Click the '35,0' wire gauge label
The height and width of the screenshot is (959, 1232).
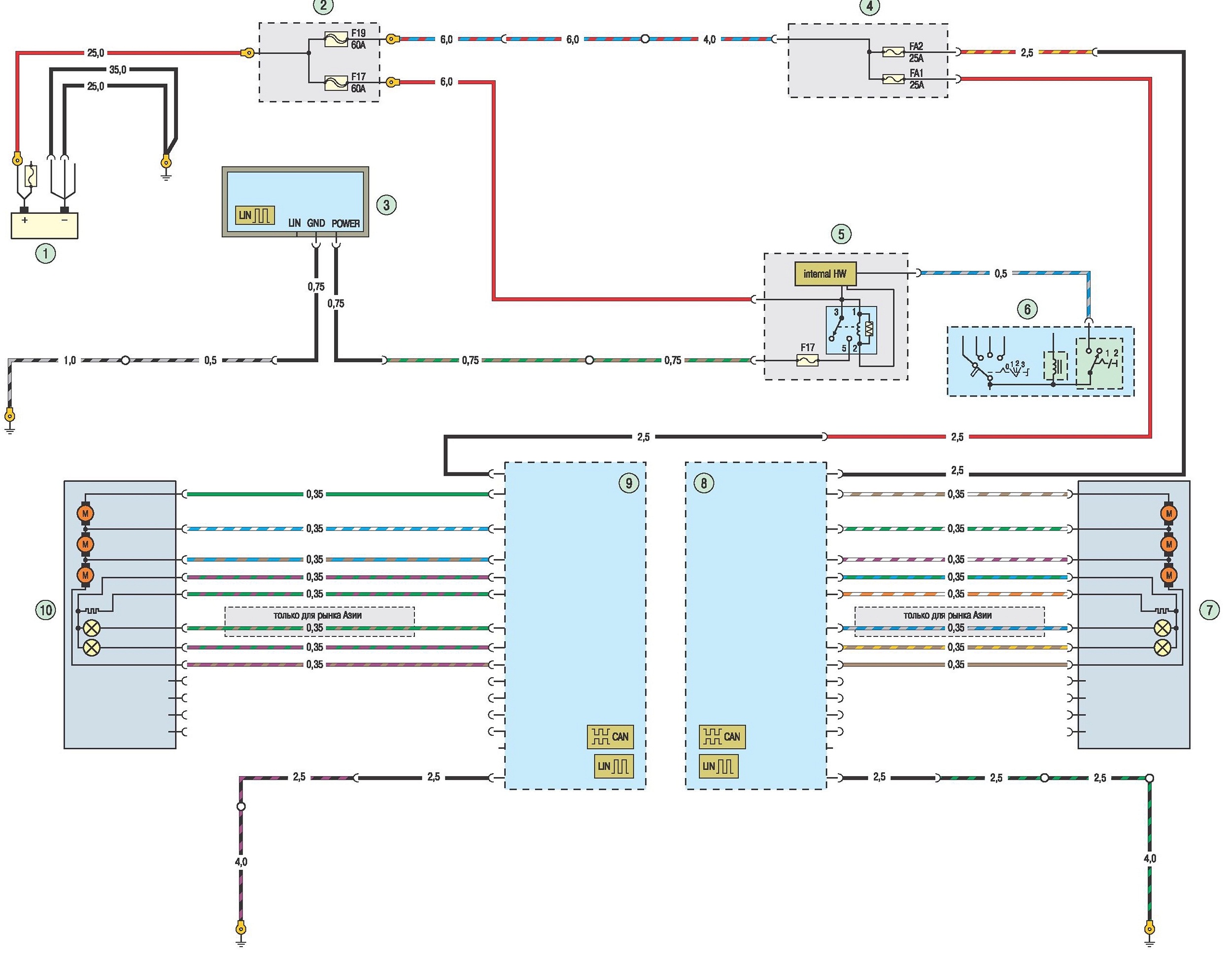[118, 70]
